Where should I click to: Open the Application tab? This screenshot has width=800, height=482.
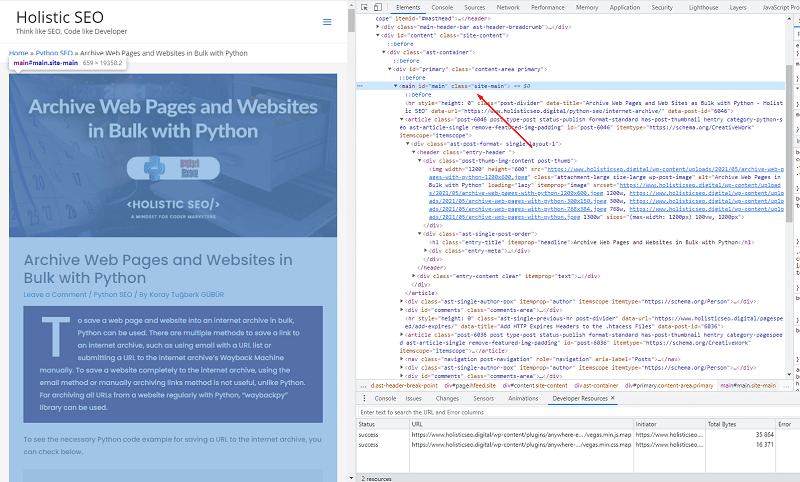tap(624, 7)
